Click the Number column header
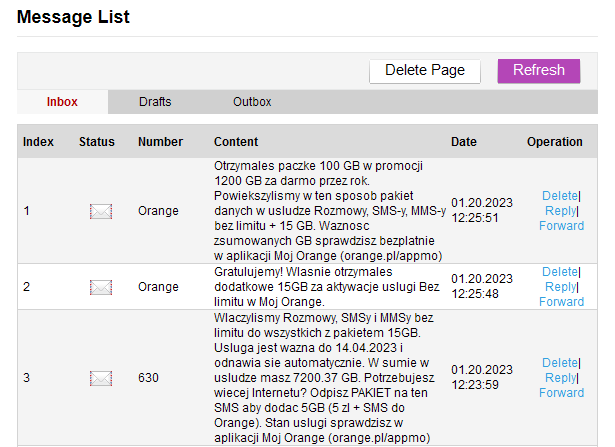615x447 pixels. pos(160,142)
